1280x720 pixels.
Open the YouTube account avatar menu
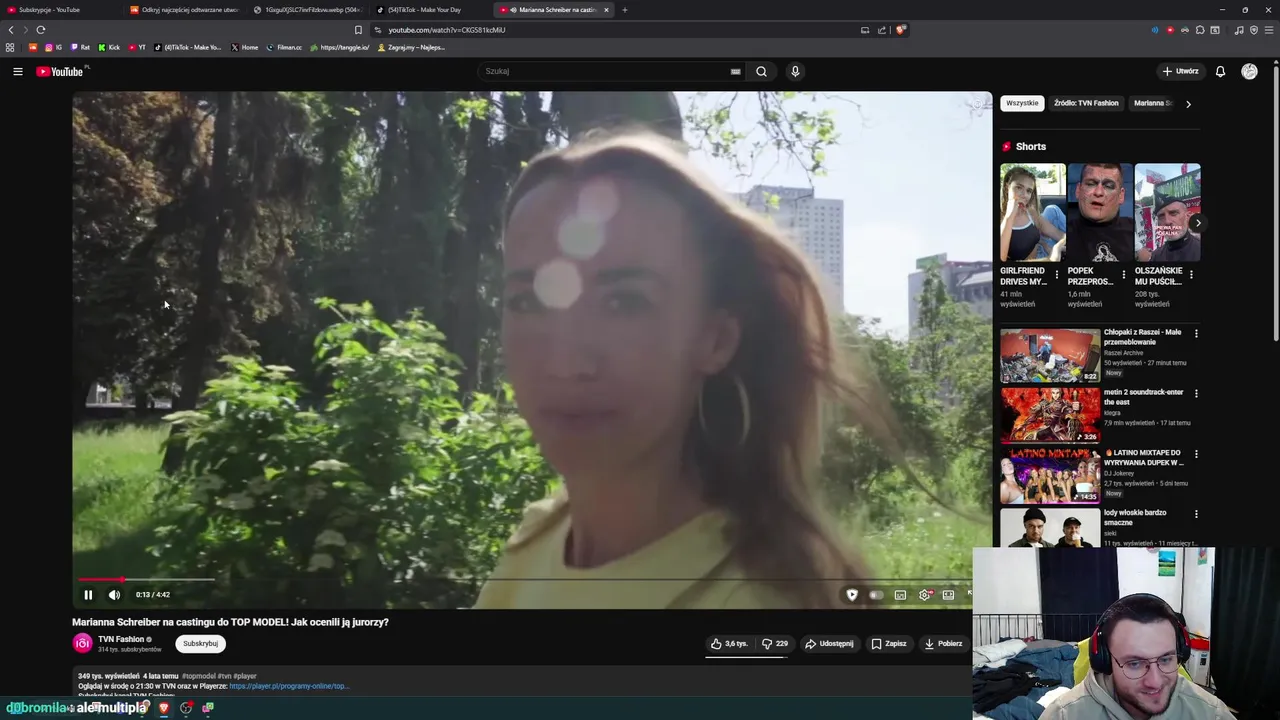point(1249,71)
